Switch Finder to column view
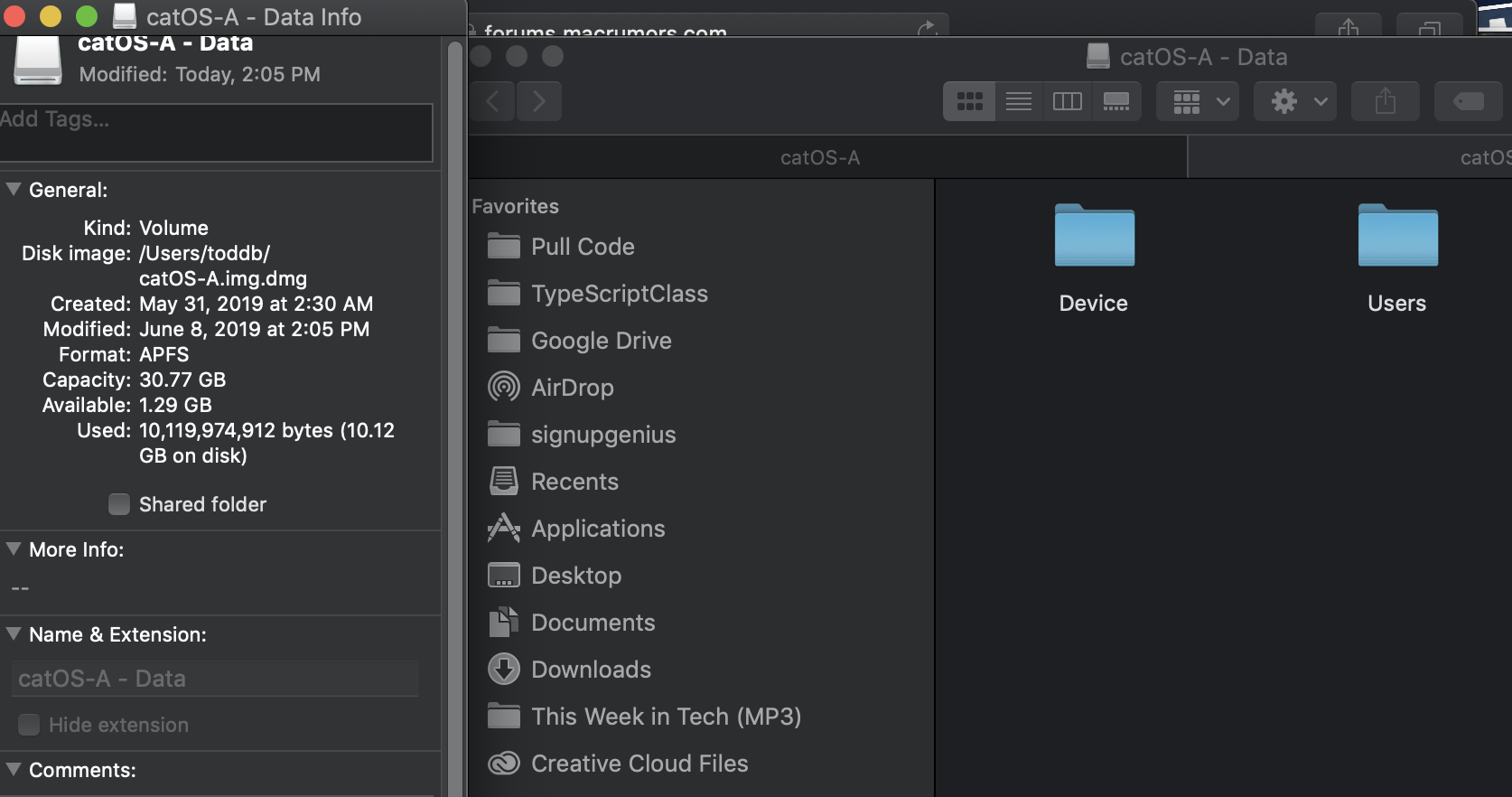 click(1067, 101)
